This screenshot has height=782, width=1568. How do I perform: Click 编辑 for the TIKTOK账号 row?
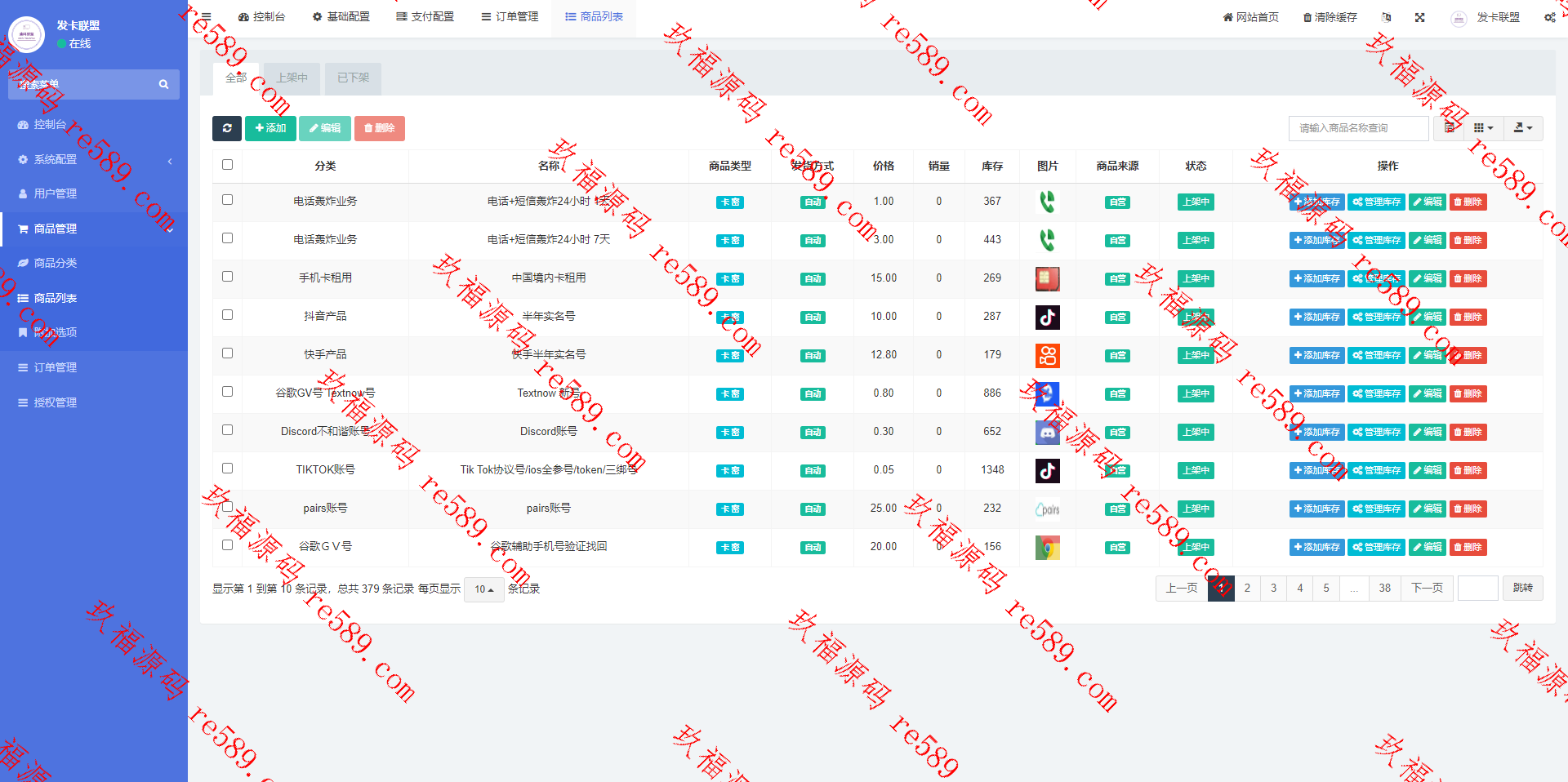tap(1427, 470)
